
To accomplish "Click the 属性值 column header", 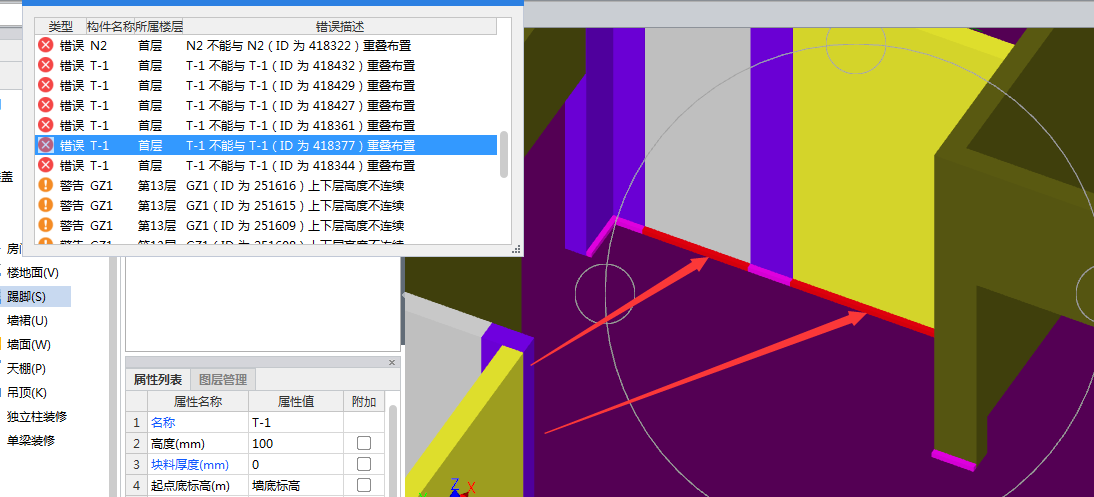I will coord(295,401).
